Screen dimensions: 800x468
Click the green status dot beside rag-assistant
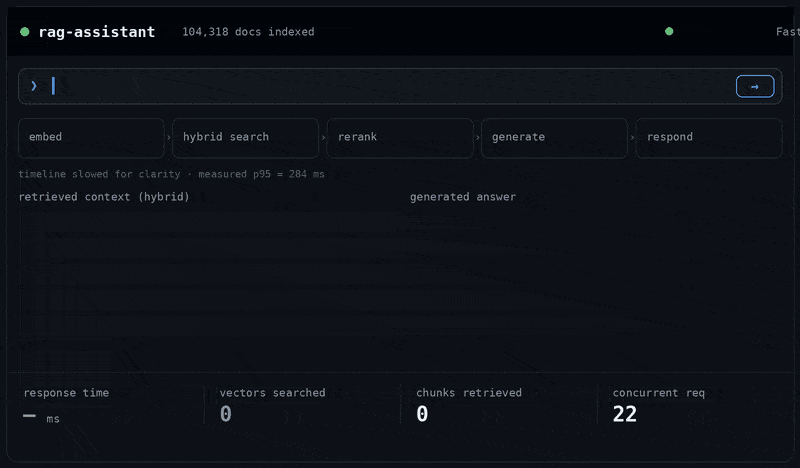tap(24, 32)
